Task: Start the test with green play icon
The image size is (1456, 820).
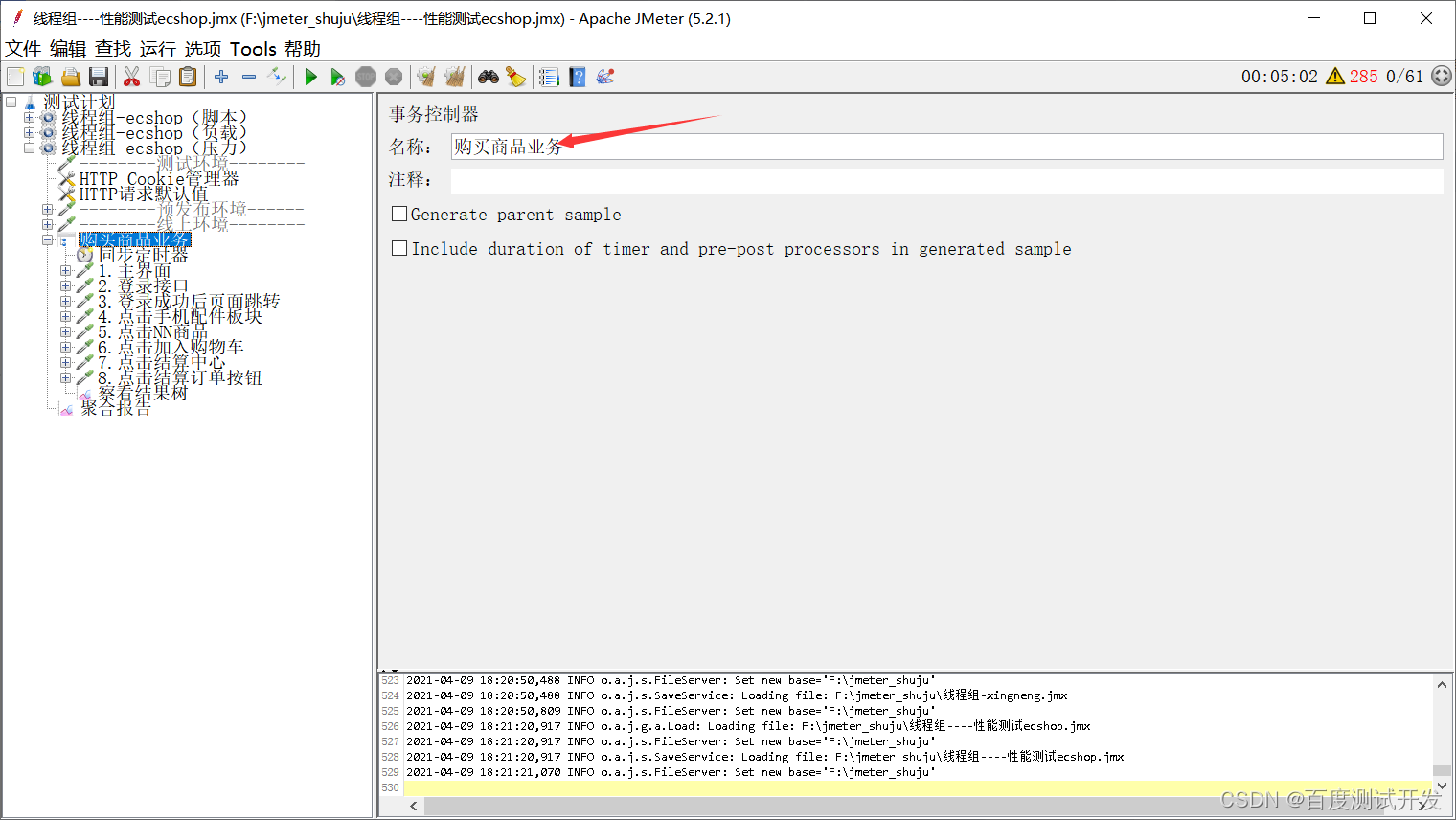Action: coord(310,77)
